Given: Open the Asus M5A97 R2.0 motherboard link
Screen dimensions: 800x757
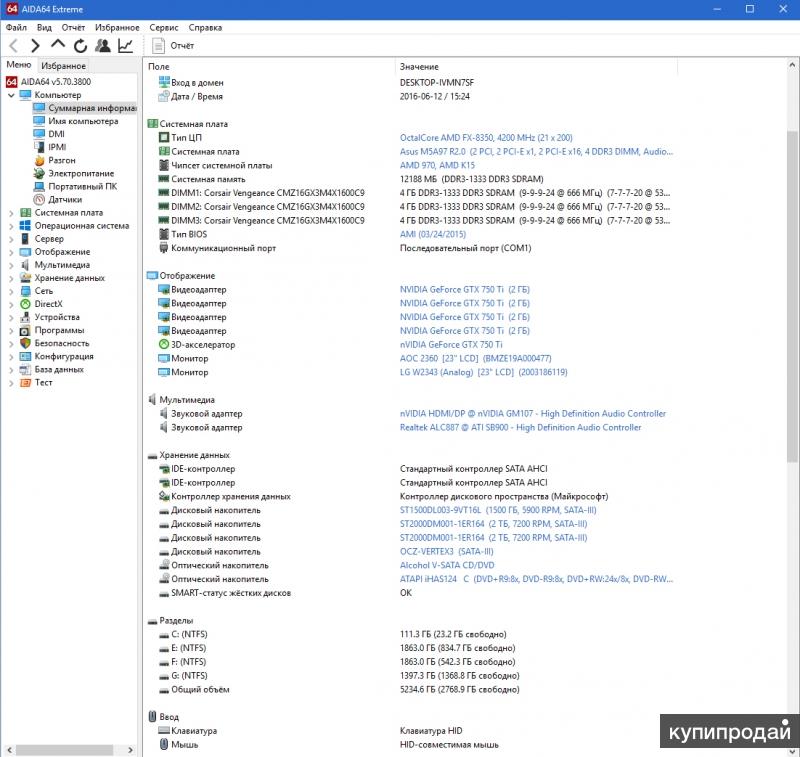Looking at the screenshot, I should [536, 152].
